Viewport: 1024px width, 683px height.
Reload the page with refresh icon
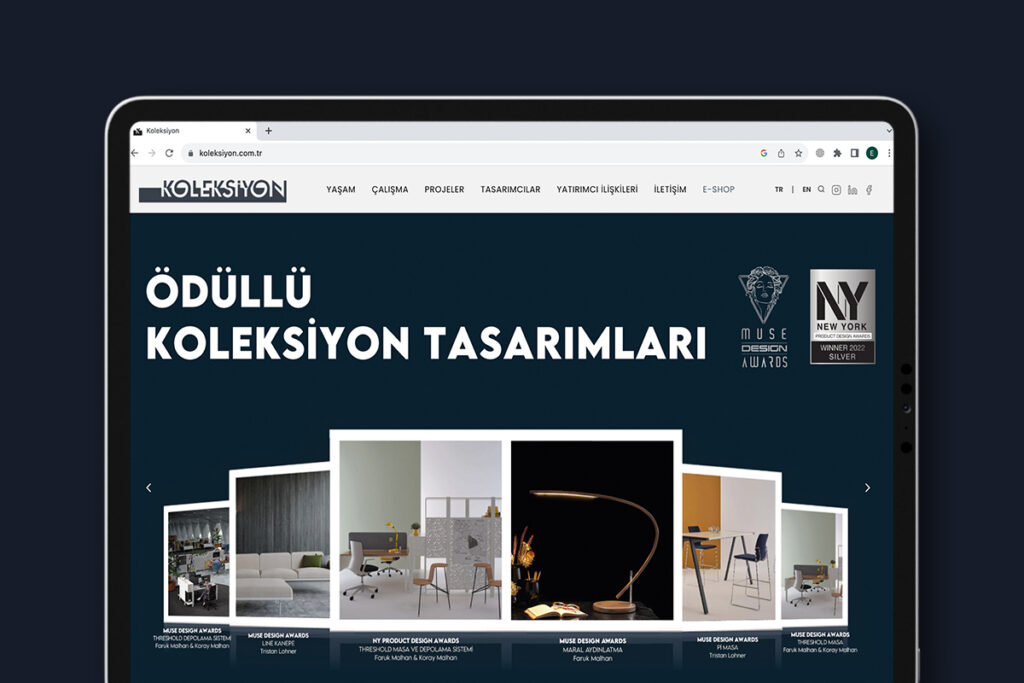coord(169,153)
